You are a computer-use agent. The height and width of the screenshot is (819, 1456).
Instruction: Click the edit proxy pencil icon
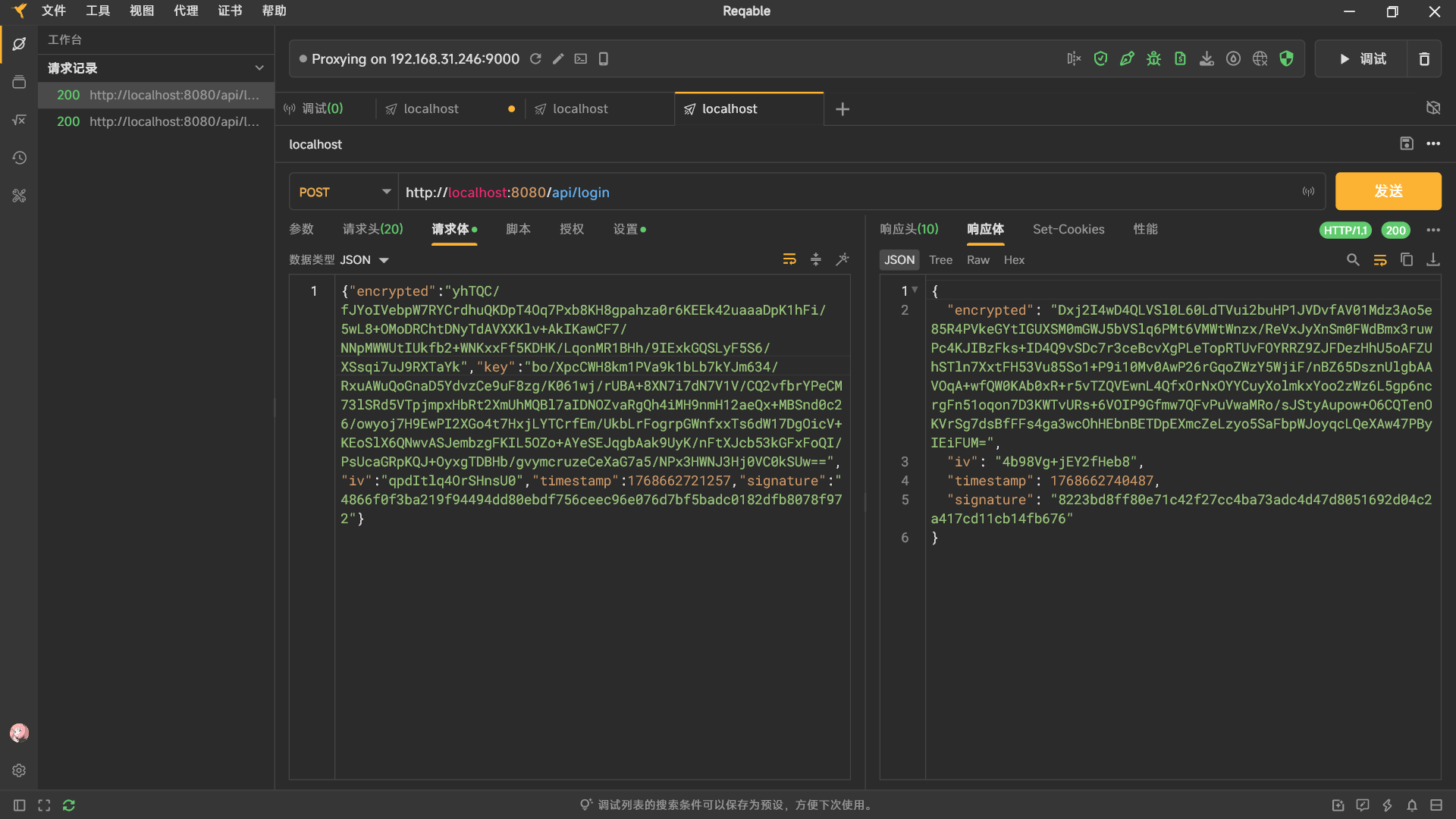click(558, 59)
